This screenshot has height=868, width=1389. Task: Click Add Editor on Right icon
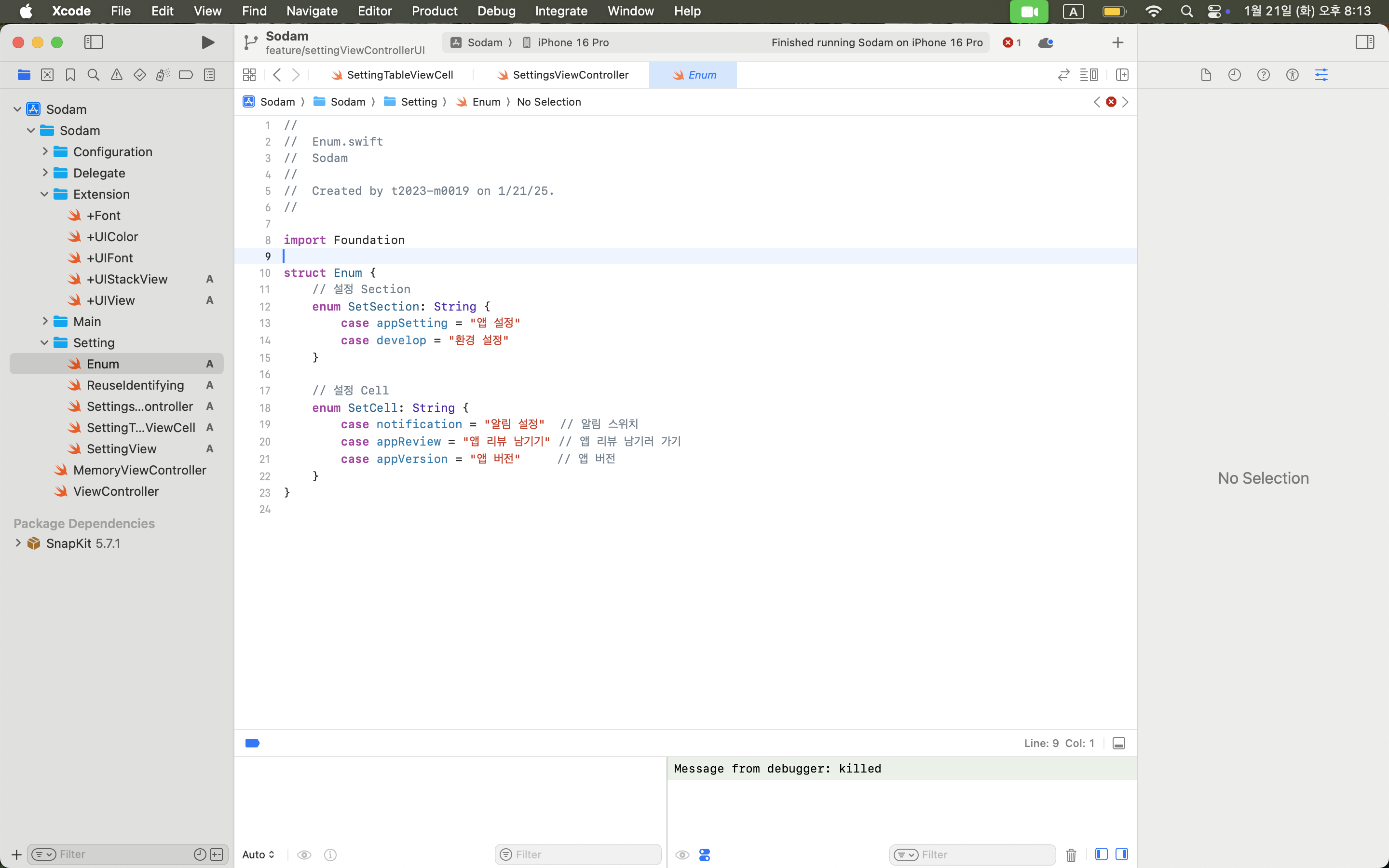tap(1121, 75)
